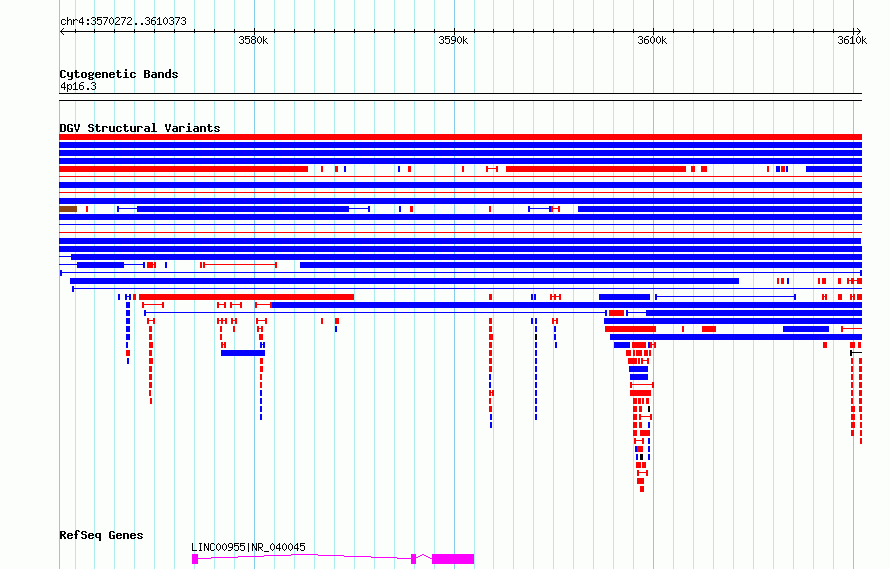Click the 3600k ruler tick label

[652, 40]
